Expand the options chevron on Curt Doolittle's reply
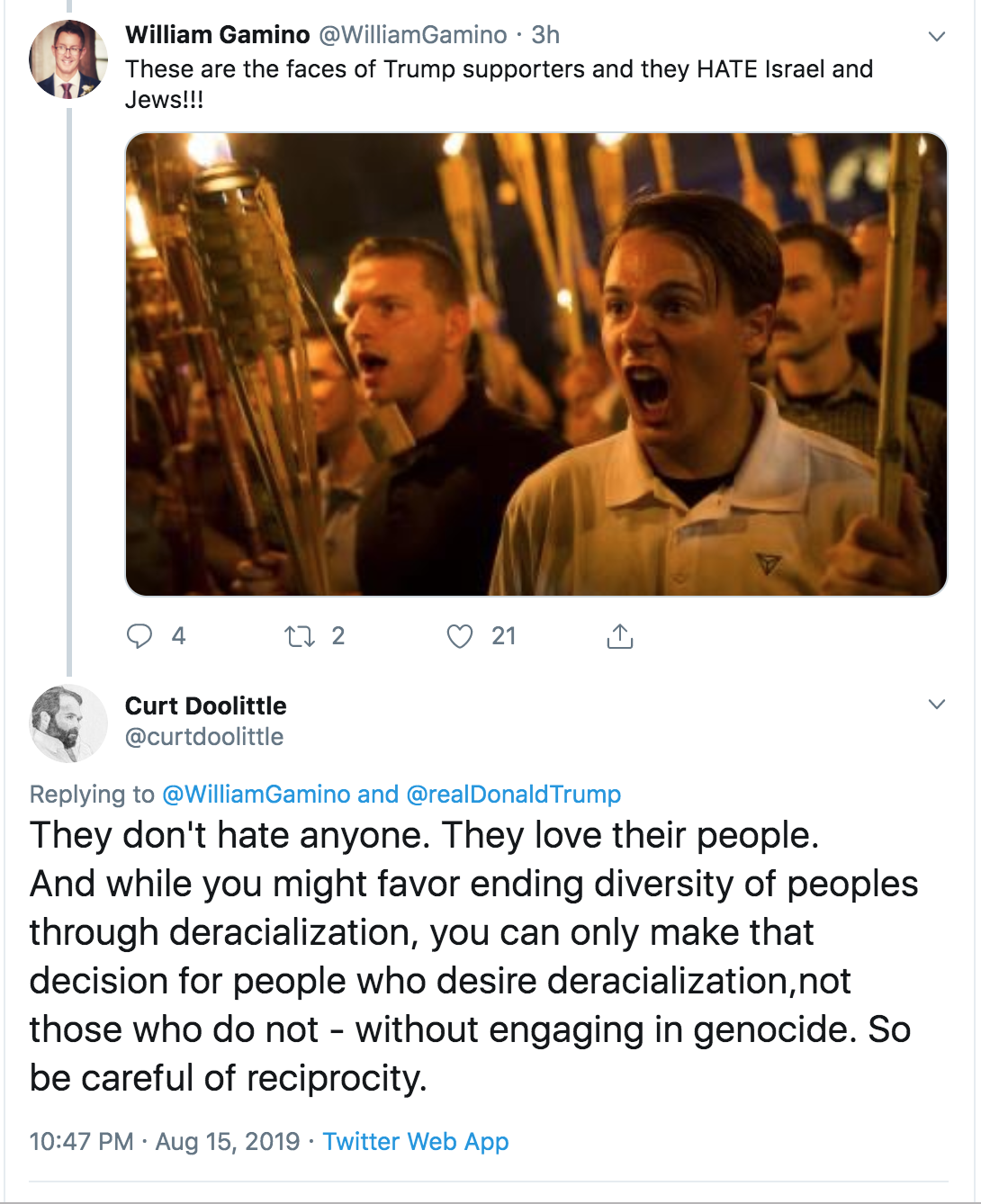The height and width of the screenshot is (1204, 981). click(x=937, y=704)
